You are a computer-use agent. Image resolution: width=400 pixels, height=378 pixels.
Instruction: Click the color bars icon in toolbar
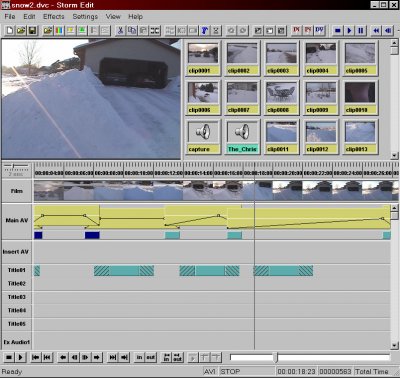(59, 31)
